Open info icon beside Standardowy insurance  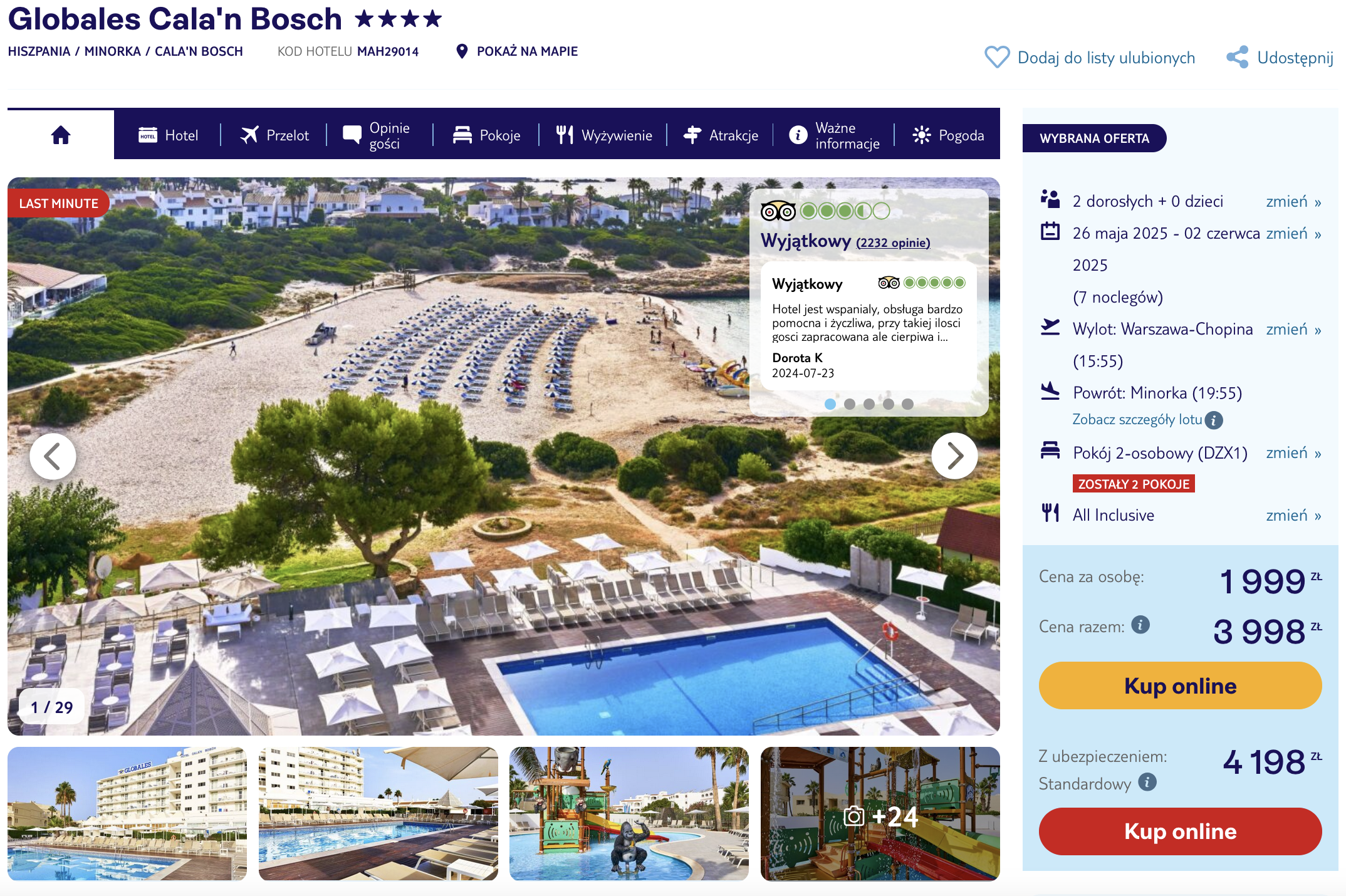(1147, 782)
